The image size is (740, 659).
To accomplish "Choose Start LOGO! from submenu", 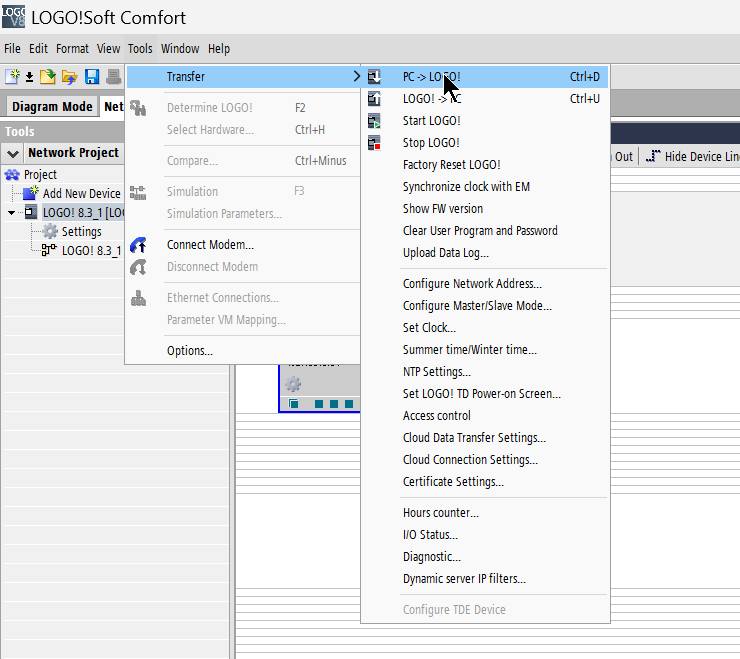I will tap(485, 121).
